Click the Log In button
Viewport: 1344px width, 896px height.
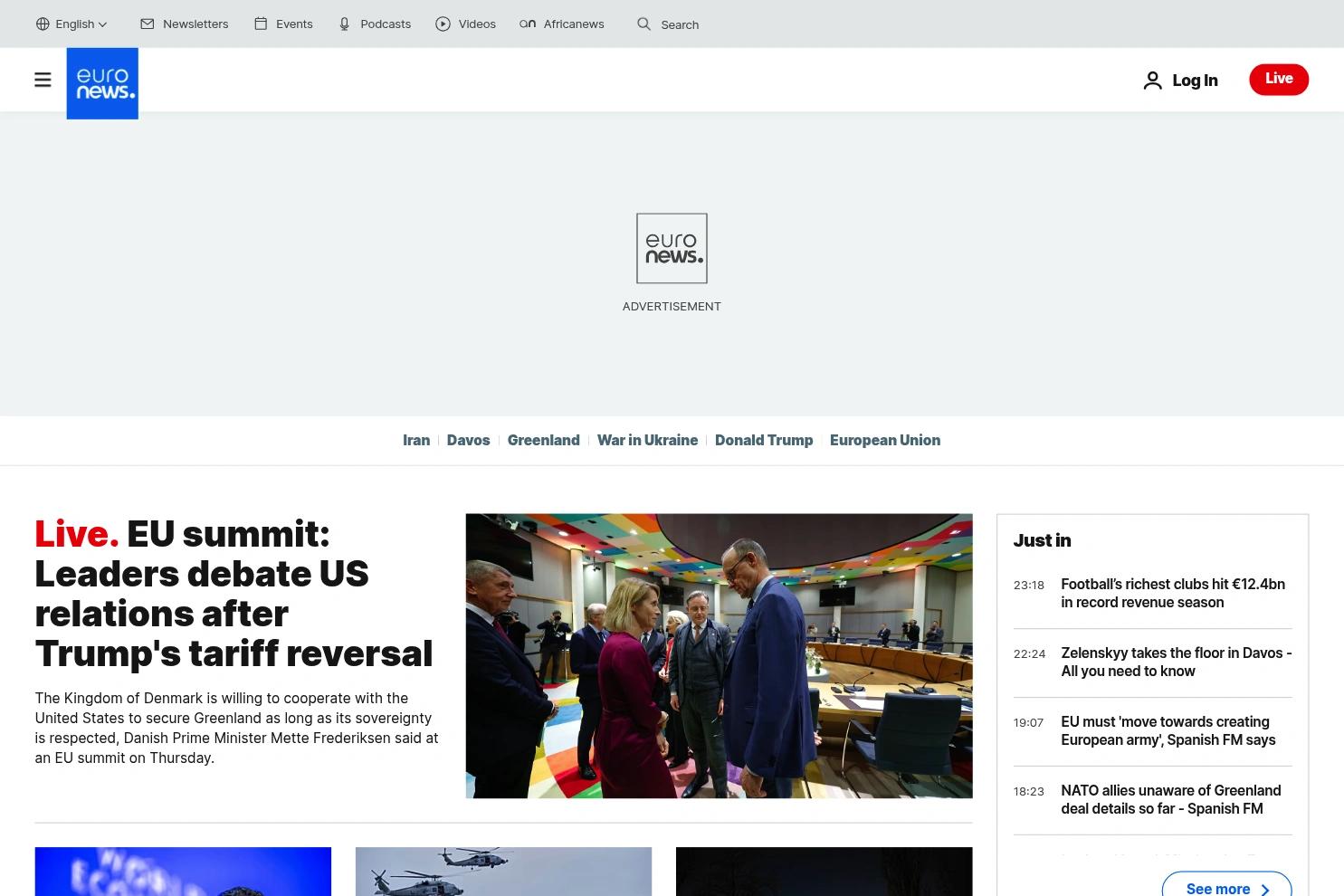coord(1180,81)
